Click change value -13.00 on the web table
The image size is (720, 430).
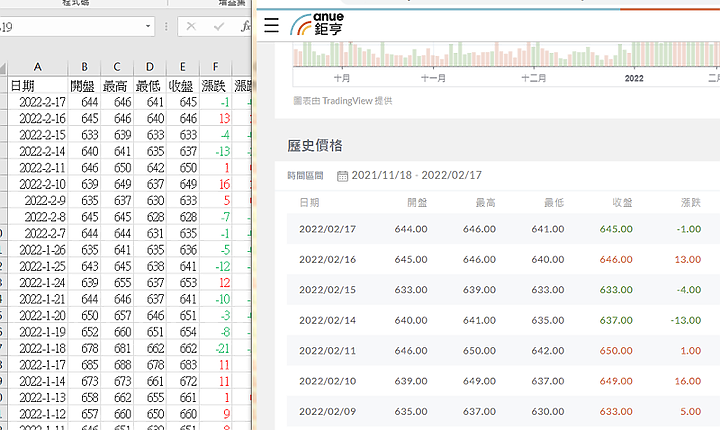click(x=686, y=320)
